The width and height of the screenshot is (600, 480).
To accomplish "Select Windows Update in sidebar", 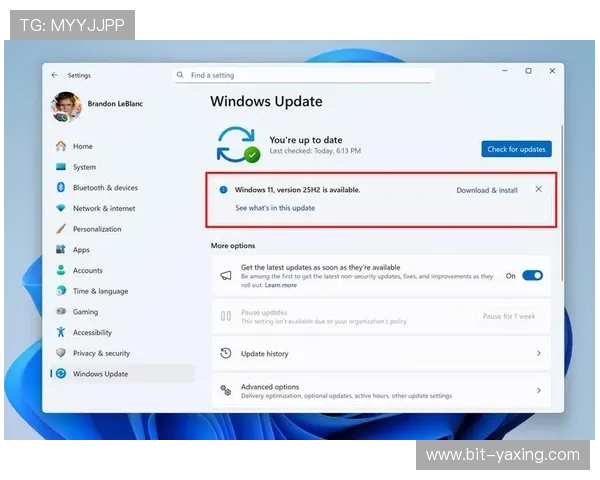I will [x=100, y=374].
